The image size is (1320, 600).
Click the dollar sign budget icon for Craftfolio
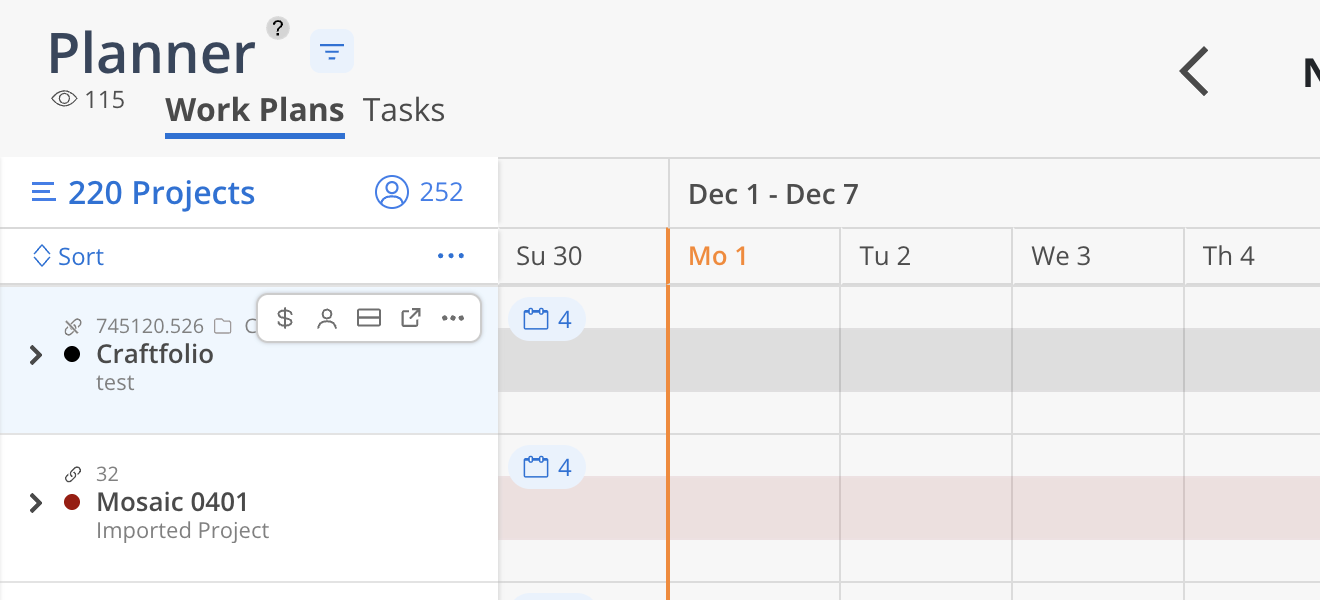click(285, 318)
